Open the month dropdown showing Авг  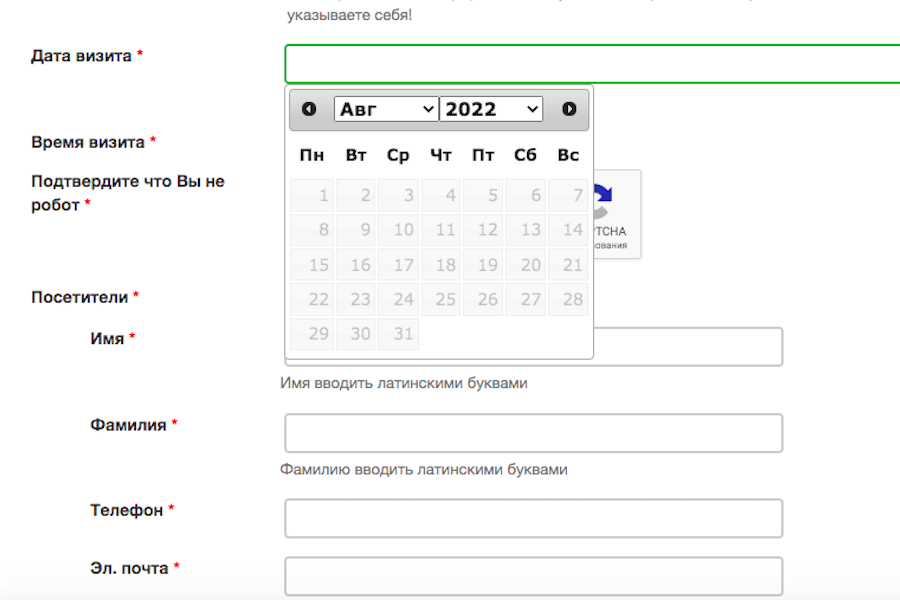386,109
